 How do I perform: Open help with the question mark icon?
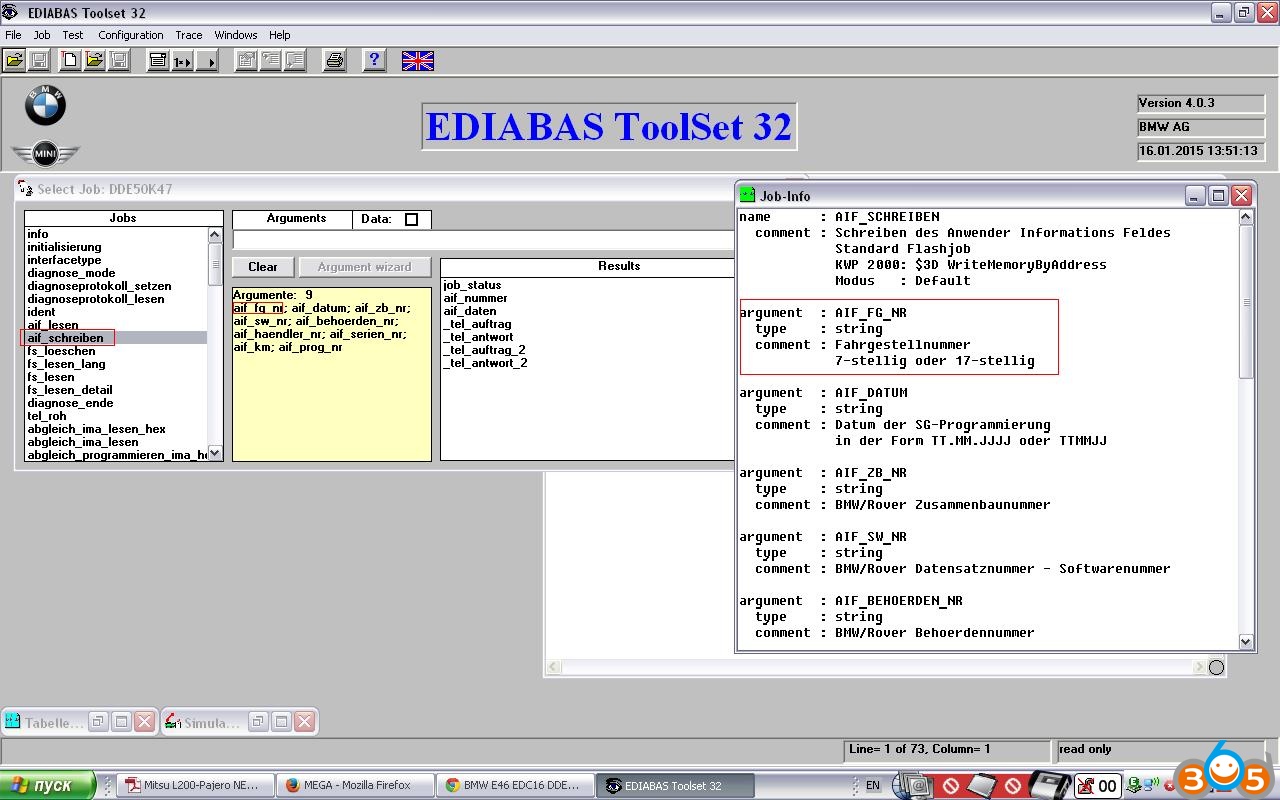[x=374, y=61]
